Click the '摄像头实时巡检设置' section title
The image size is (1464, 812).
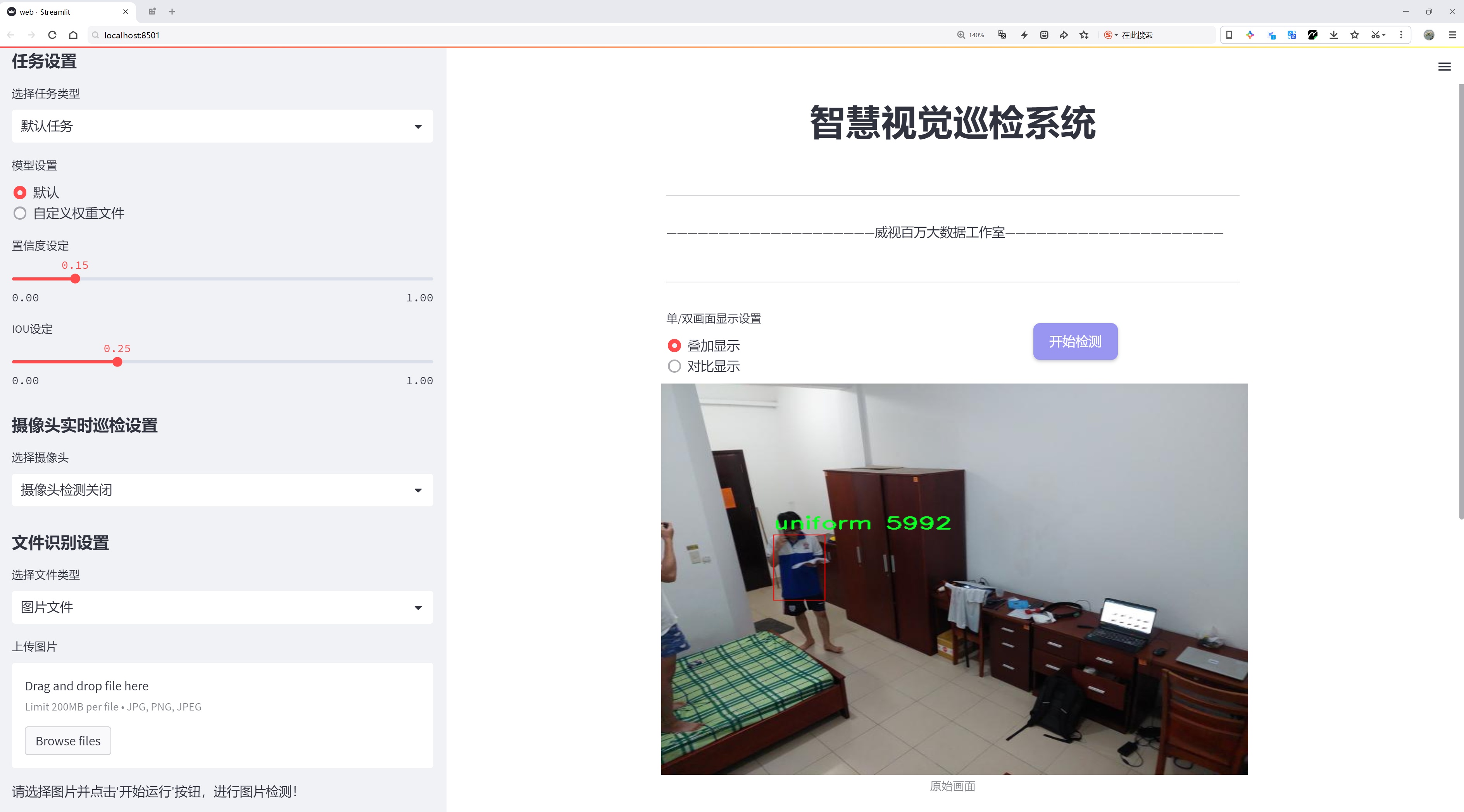click(x=84, y=426)
